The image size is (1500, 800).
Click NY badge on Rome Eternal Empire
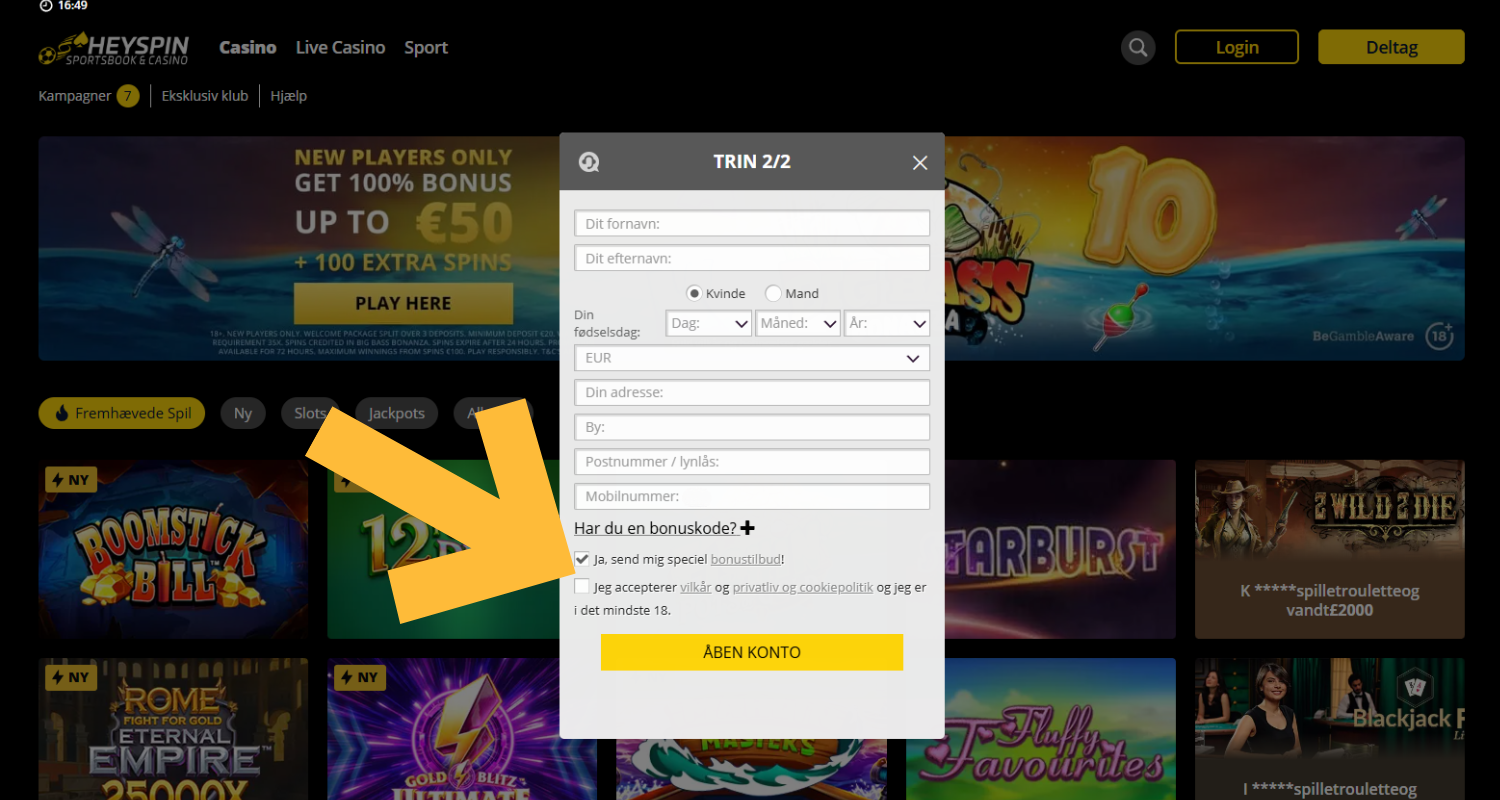point(70,677)
